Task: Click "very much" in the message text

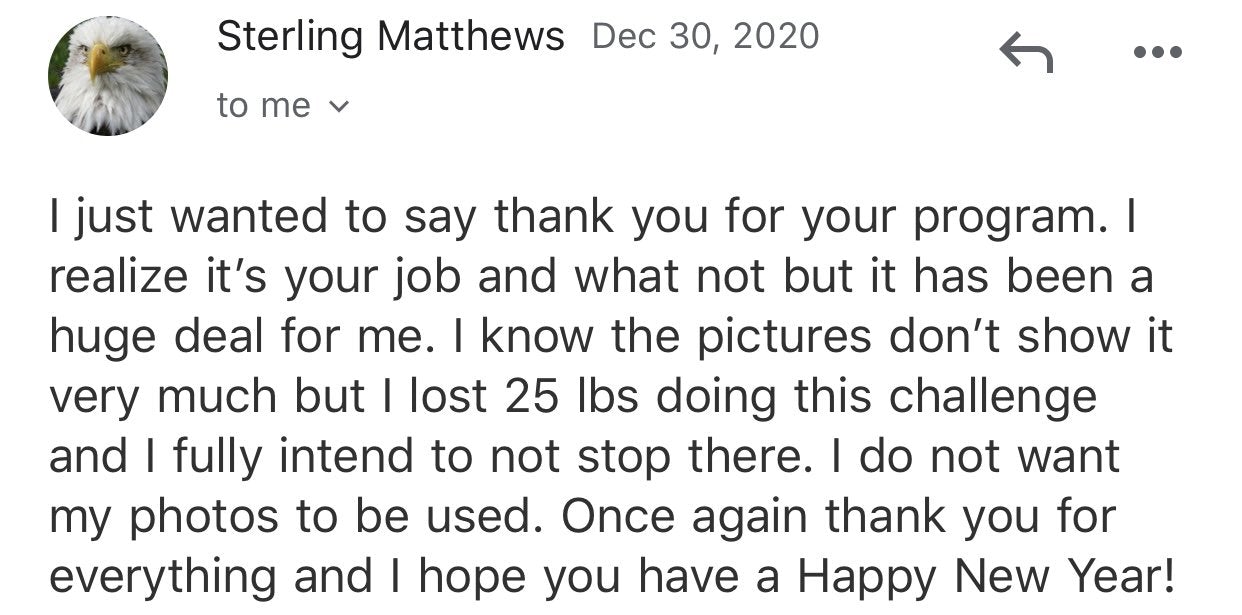Action: pos(165,397)
